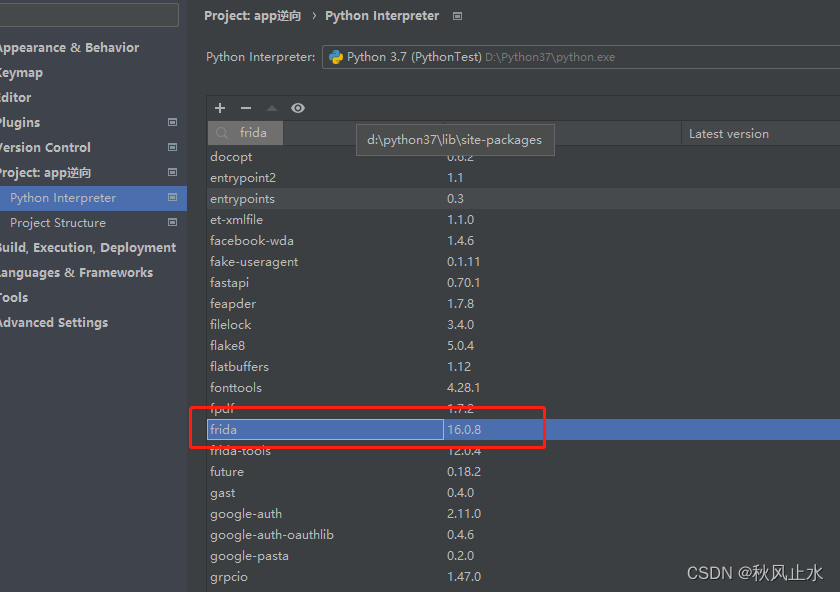
Task: Open Appearance & Behavior settings
Action: pos(69,48)
